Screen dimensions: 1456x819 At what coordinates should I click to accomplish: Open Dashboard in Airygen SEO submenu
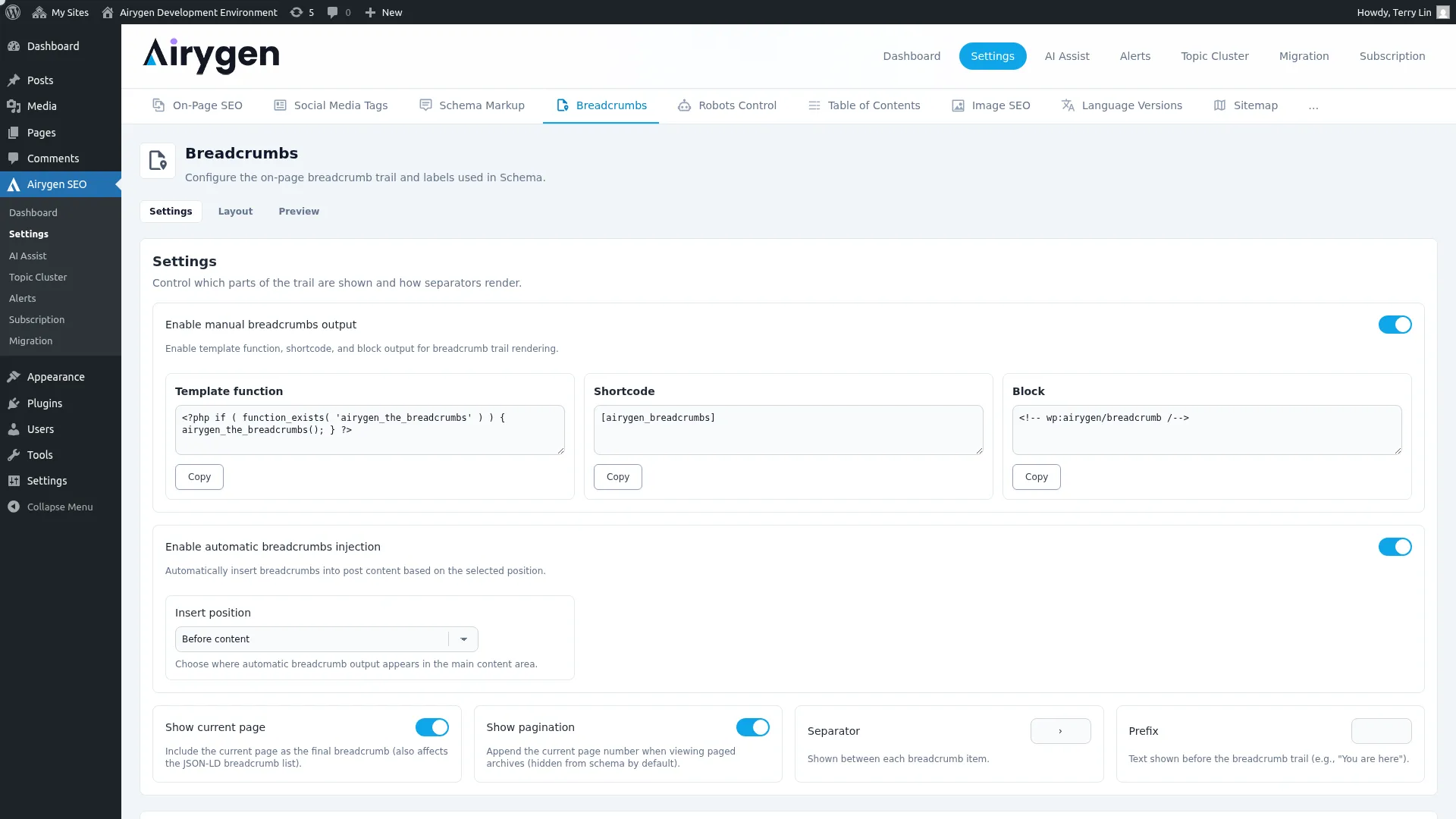click(33, 213)
